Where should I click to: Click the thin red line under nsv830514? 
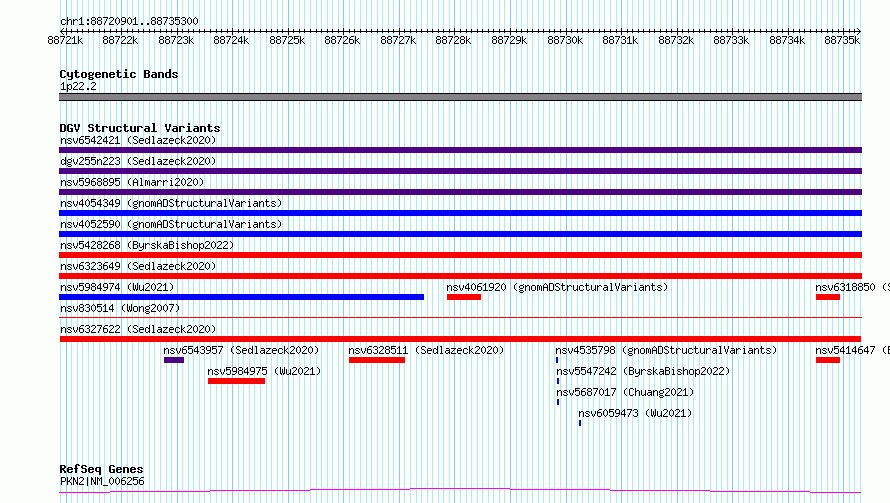(x=460, y=317)
